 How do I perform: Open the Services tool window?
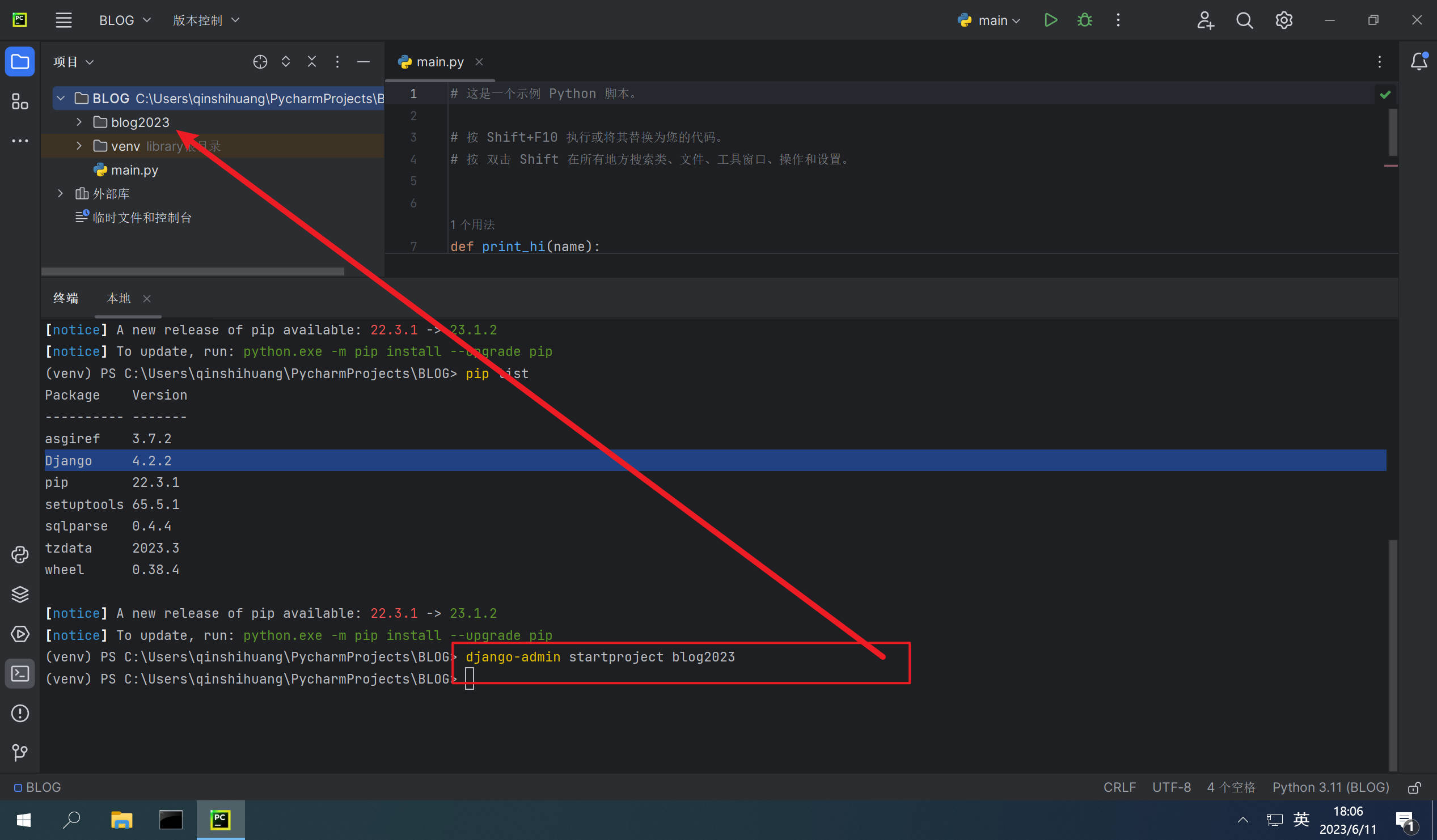[x=20, y=634]
